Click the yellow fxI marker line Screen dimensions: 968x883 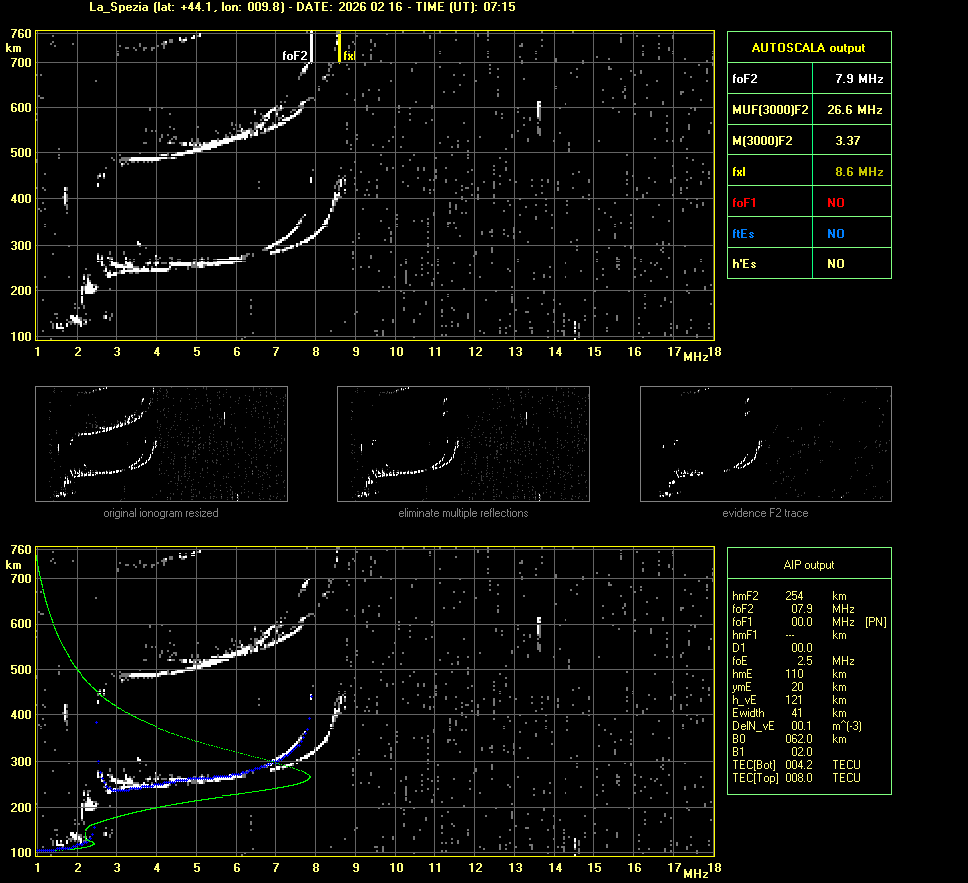[x=339, y=47]
